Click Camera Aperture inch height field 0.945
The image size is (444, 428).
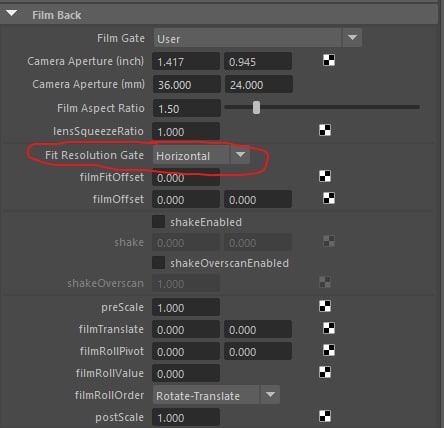click(258, 61)
